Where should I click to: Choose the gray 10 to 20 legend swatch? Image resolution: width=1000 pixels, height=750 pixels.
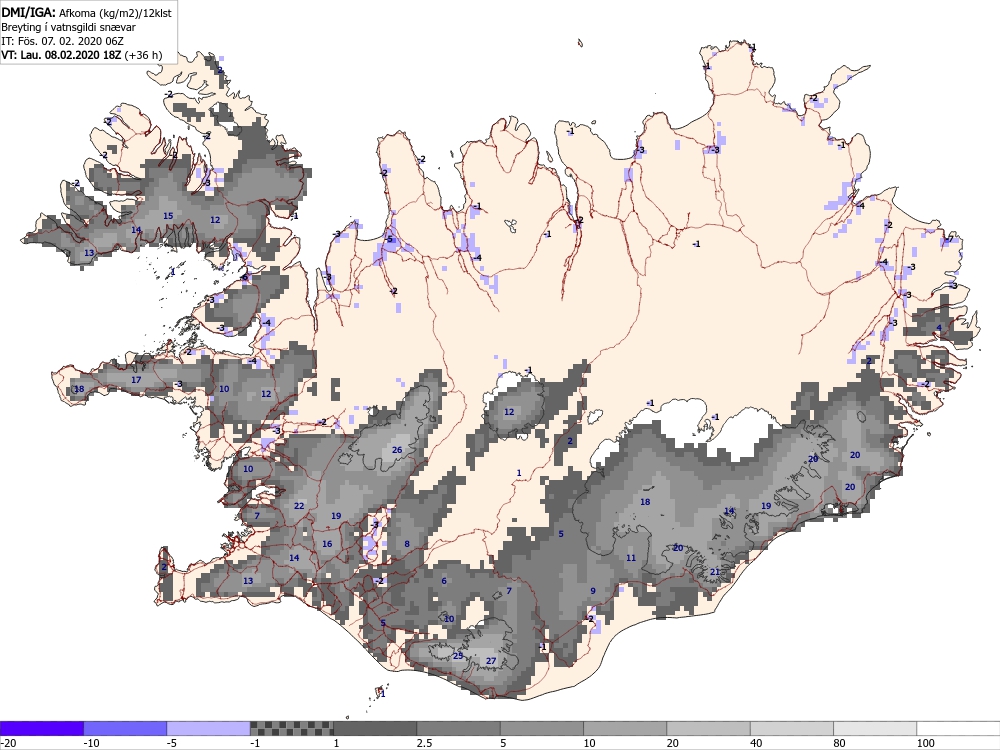(625, 728)
